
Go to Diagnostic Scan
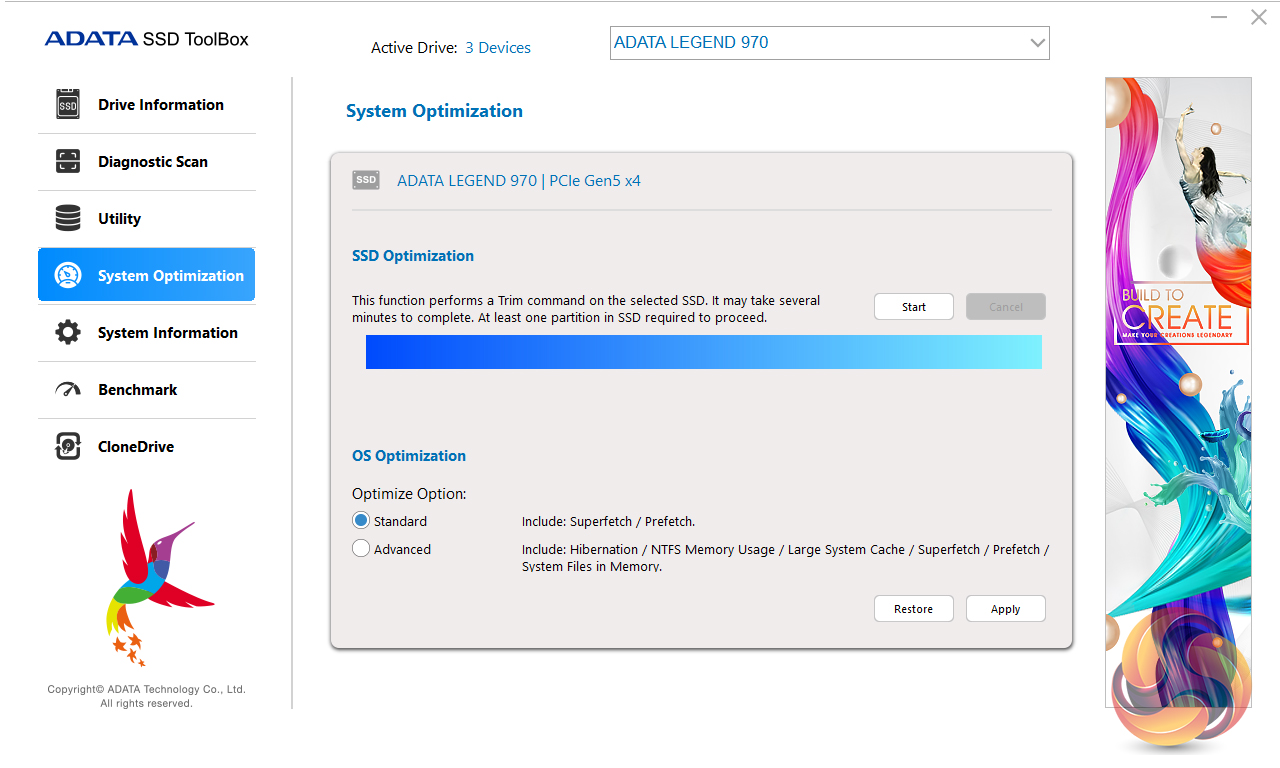147,162
